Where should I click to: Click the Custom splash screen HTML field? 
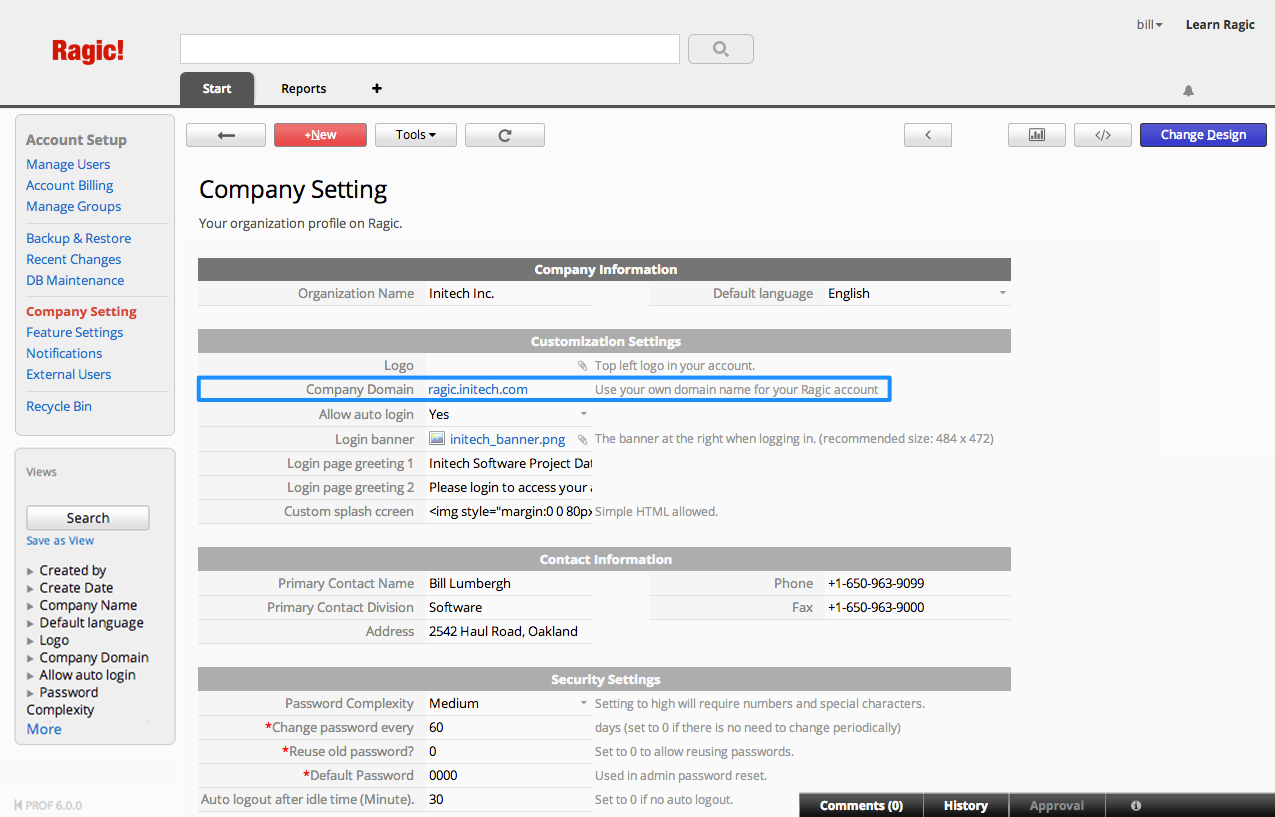tap(509, 511)
